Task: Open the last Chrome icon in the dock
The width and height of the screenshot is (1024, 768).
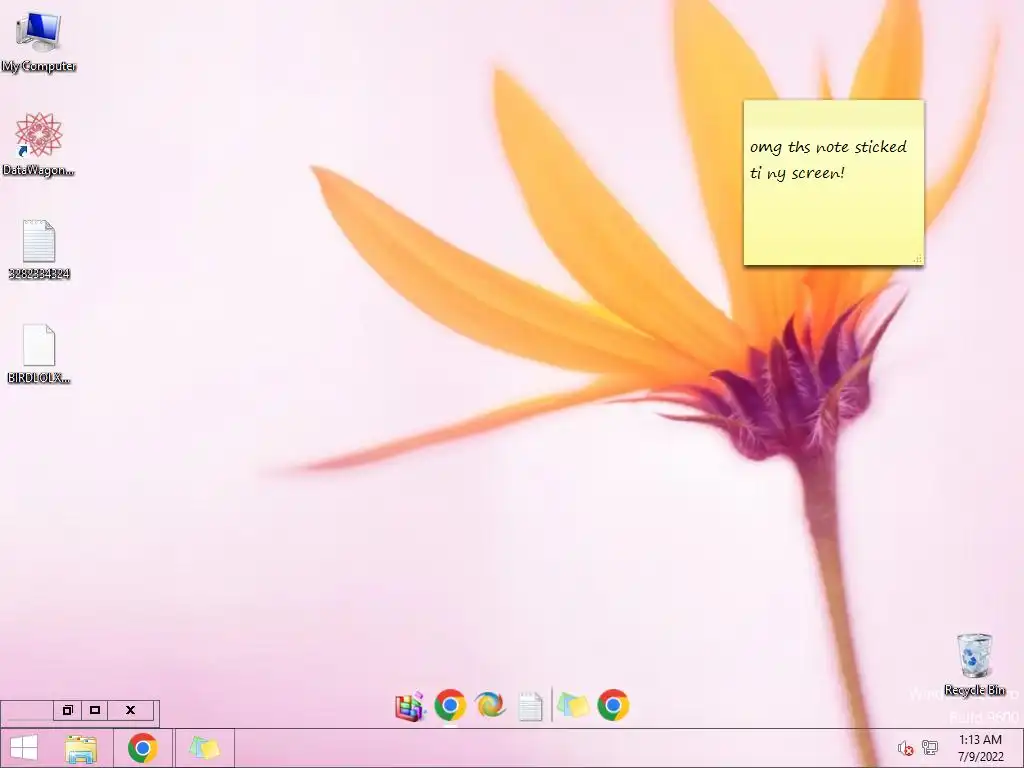Action: 613,706
